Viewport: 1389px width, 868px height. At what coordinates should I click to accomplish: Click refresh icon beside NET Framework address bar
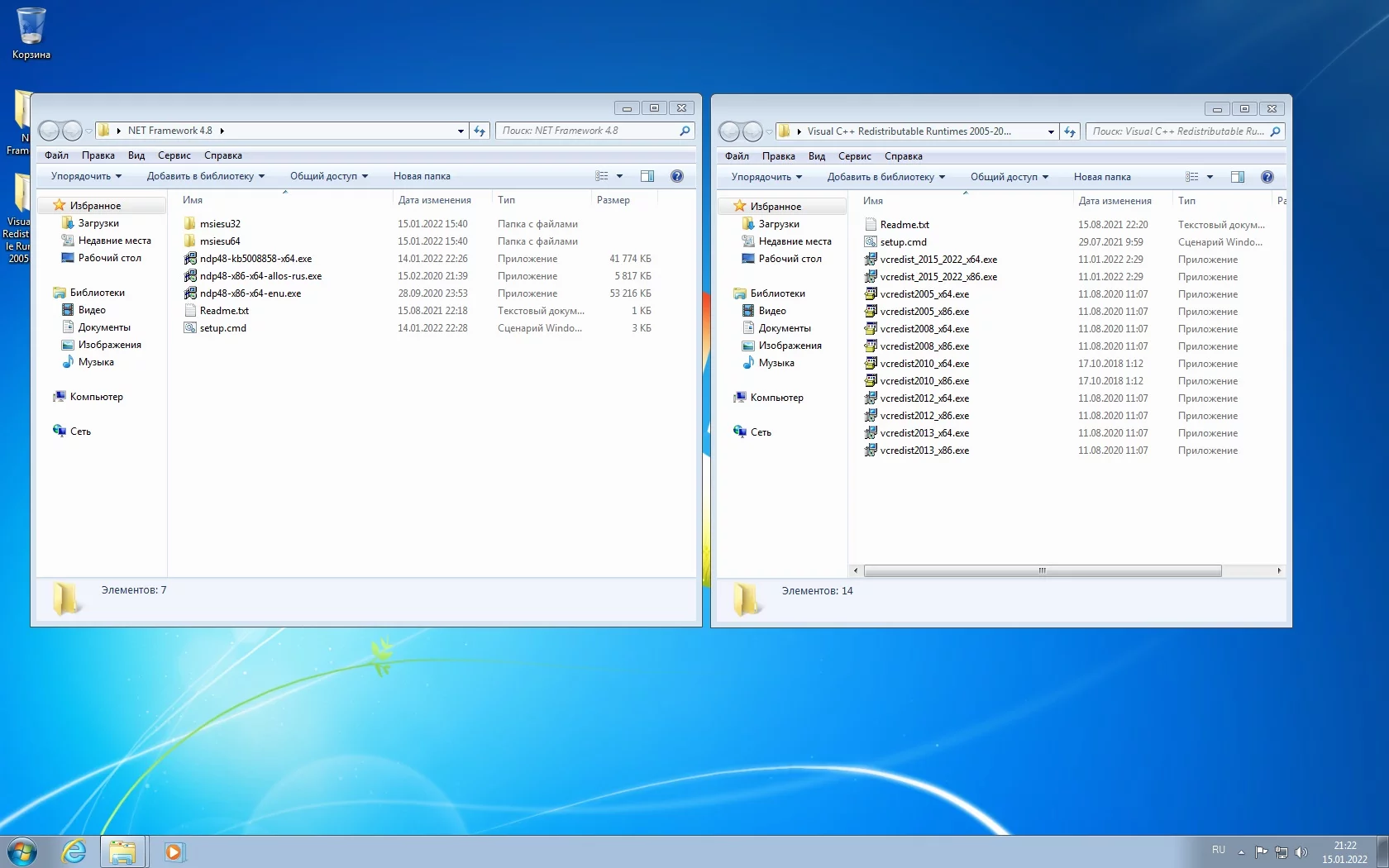tap(480, 131)
